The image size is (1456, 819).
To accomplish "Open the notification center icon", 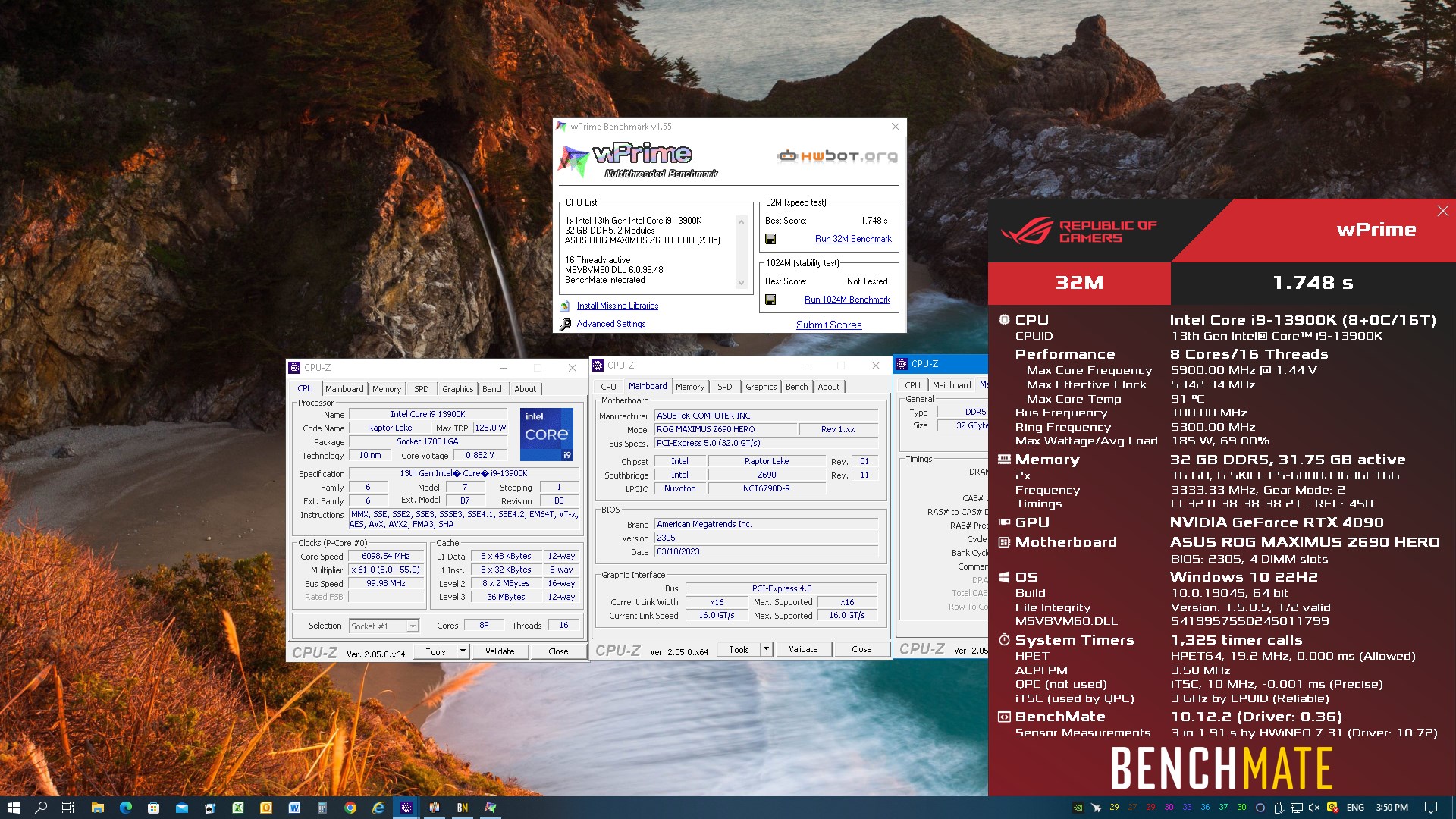I will click(1430, 808).
